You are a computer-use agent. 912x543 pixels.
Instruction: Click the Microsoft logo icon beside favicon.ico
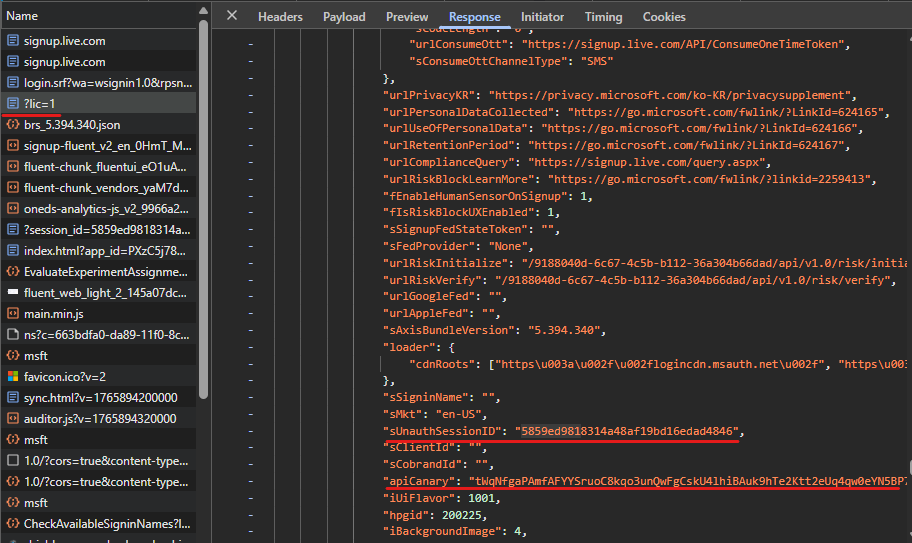tap(13, 377)
